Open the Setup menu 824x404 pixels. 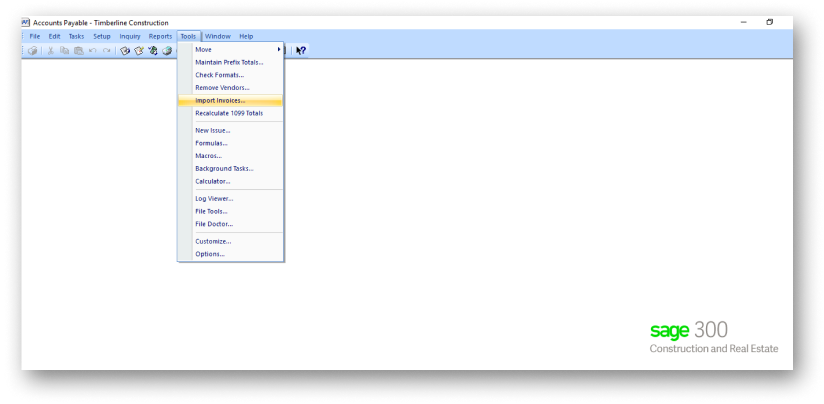coord(102,36)
